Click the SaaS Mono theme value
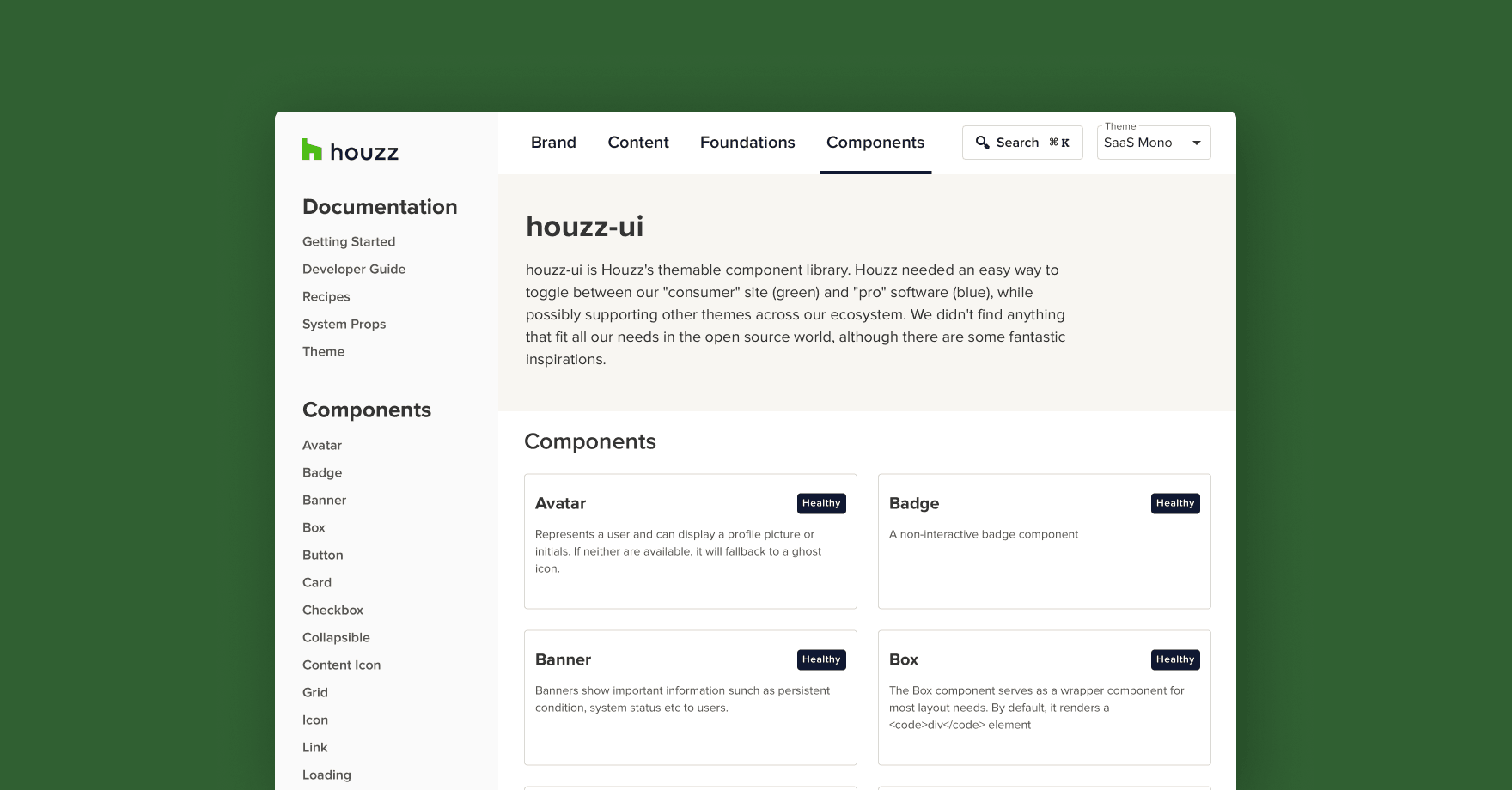Viewport: 1512px width, 790px height. [1137, 143]
